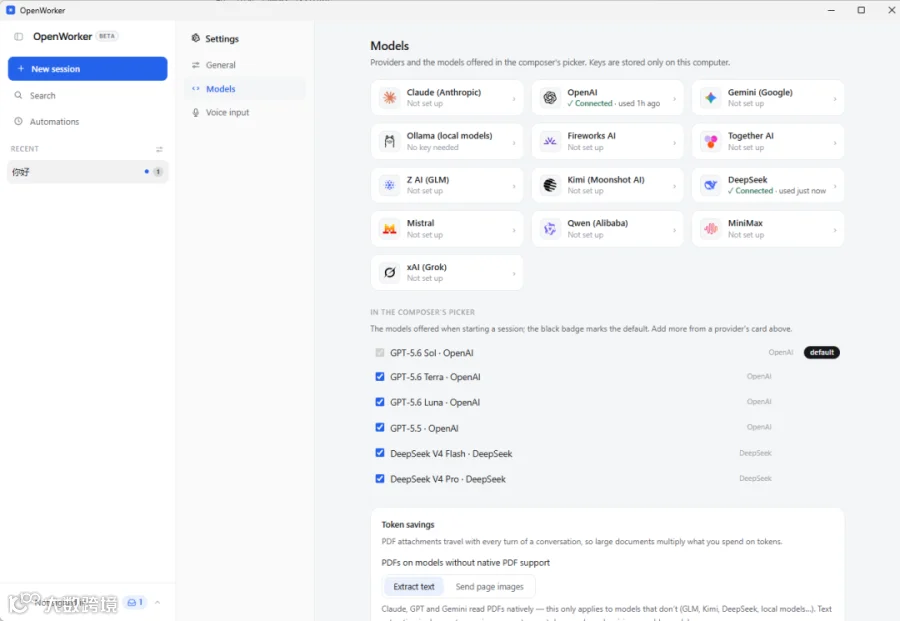Screen dimensions: 900x621
Task: Click the Token savings heading
Action: pos(408,525)
